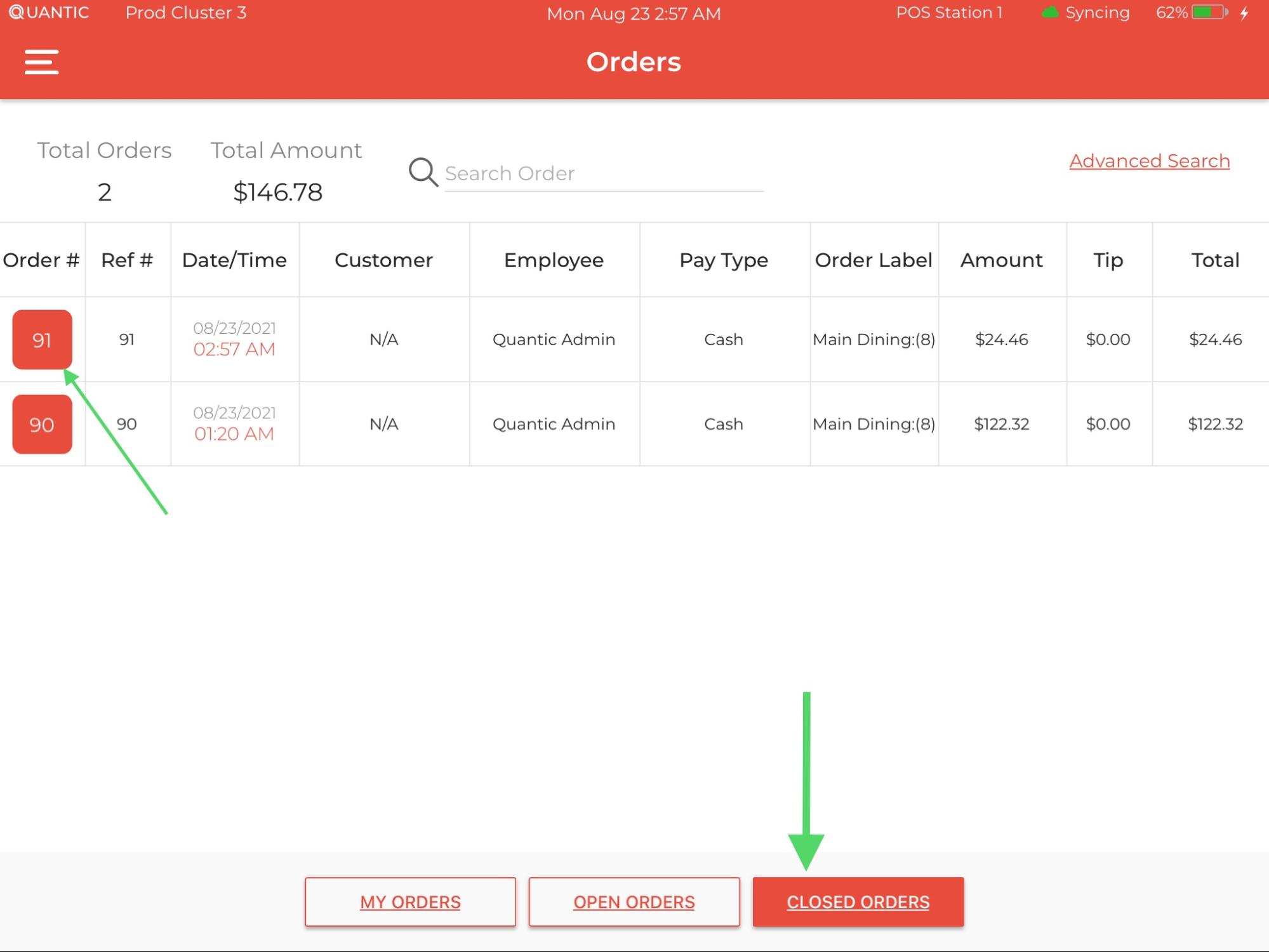This screenshot has height=952, width=1269.
Task: Switch to the MY ORDERS tab
Action: [409, 901]
